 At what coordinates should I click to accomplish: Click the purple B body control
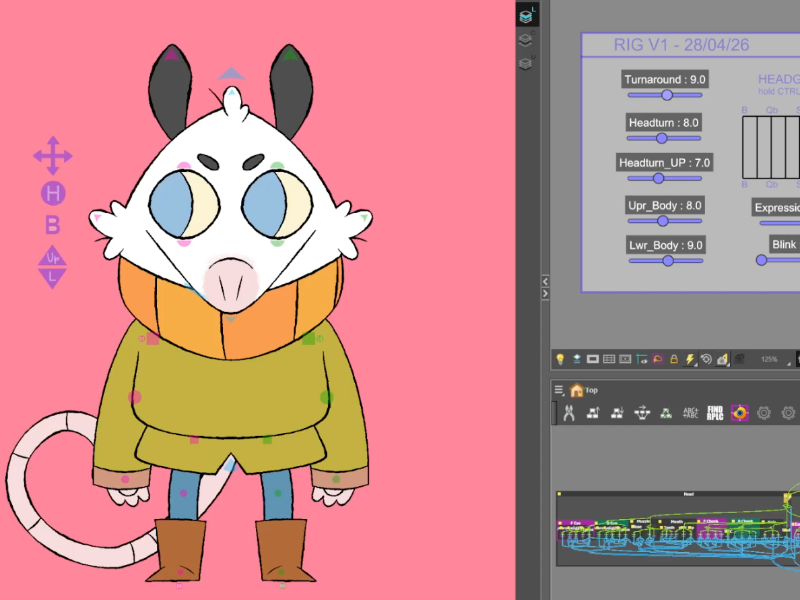(53, 224)
